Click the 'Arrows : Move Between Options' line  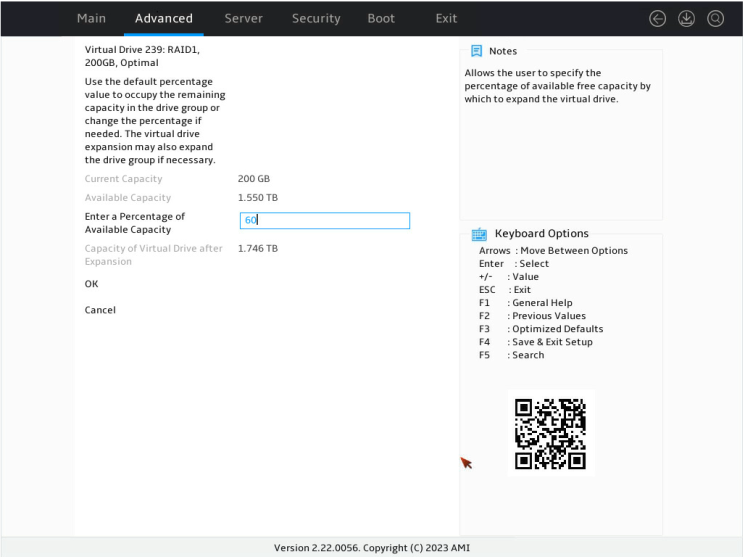(553, 250)
